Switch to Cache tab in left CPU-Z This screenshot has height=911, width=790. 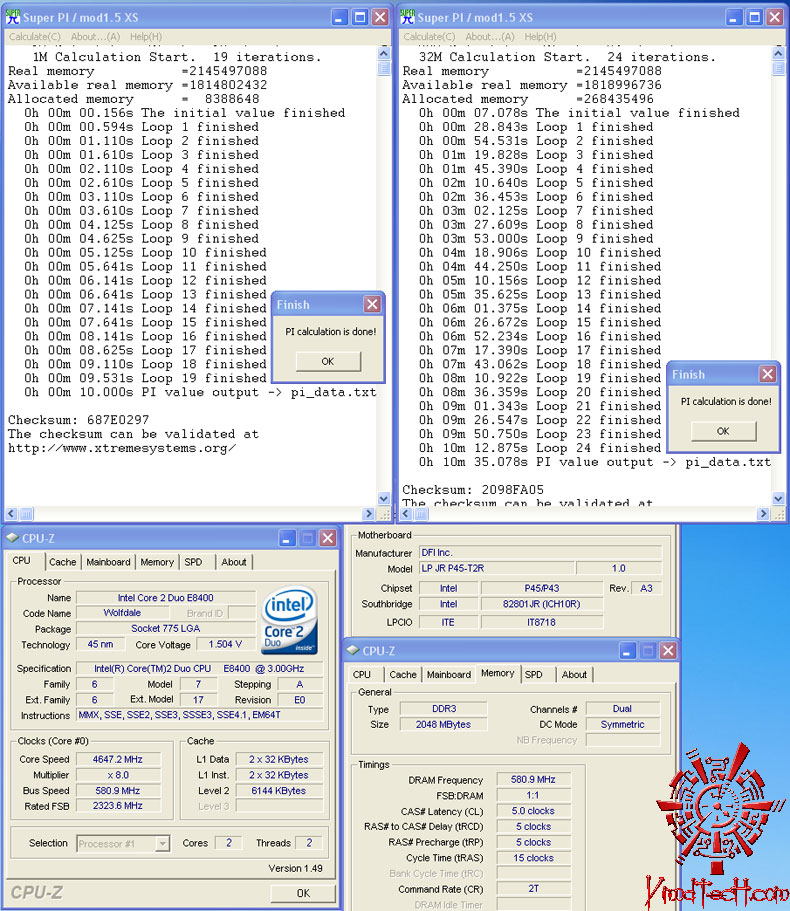coord(63,562)
